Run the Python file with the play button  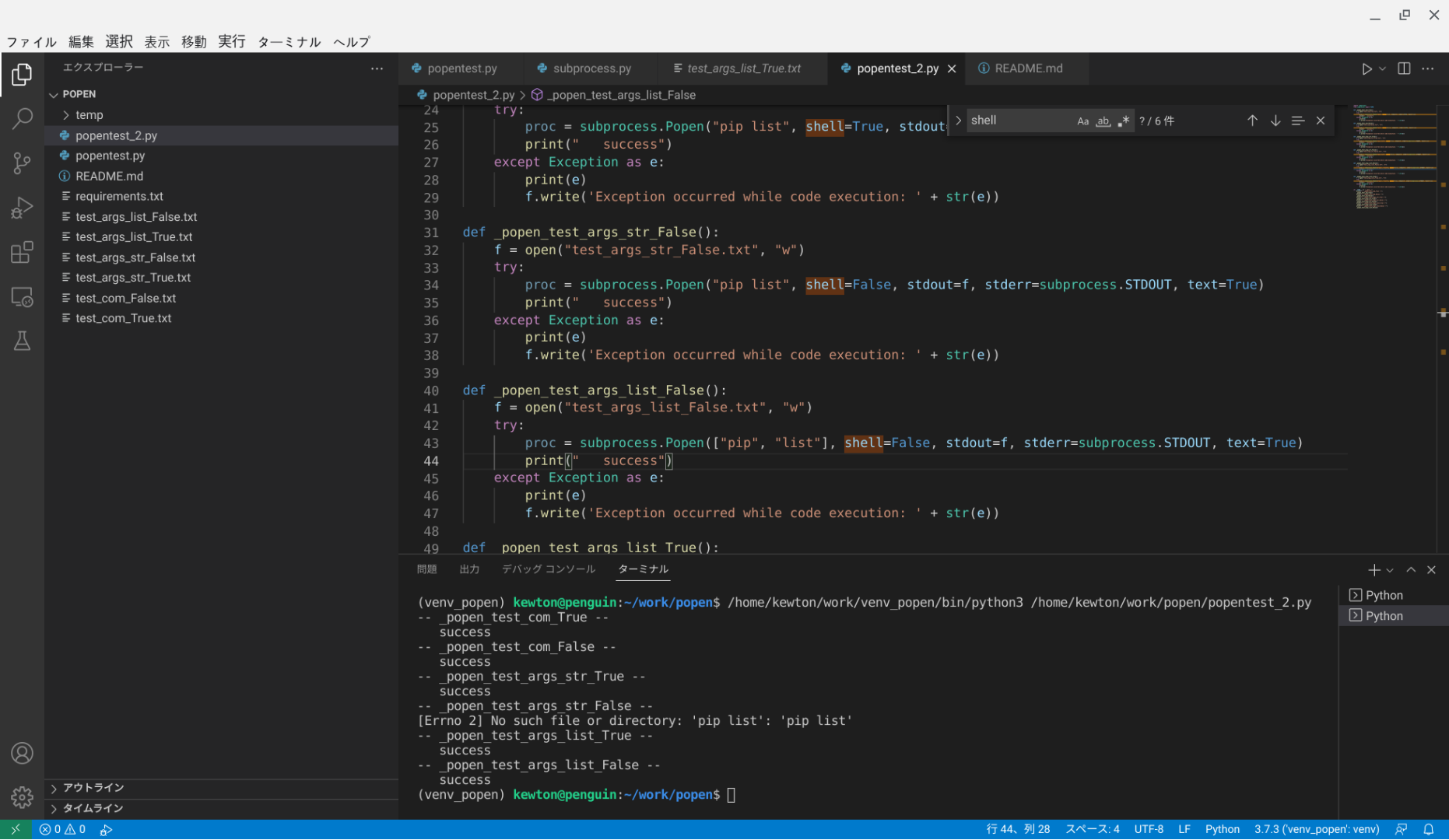[x=1367, y=68]
